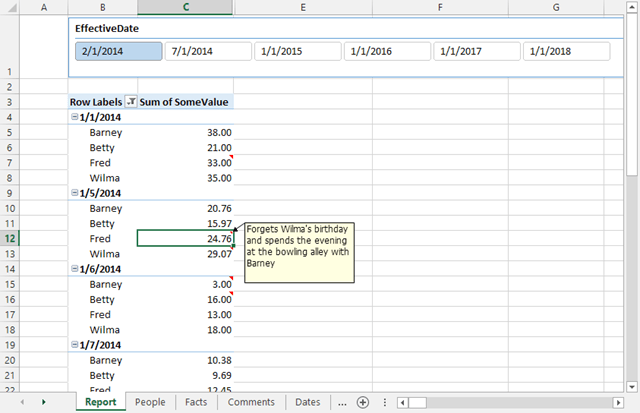640x413 pixels.
Task: Collapse the 1/6/2014 group
Action: point(75,269)
